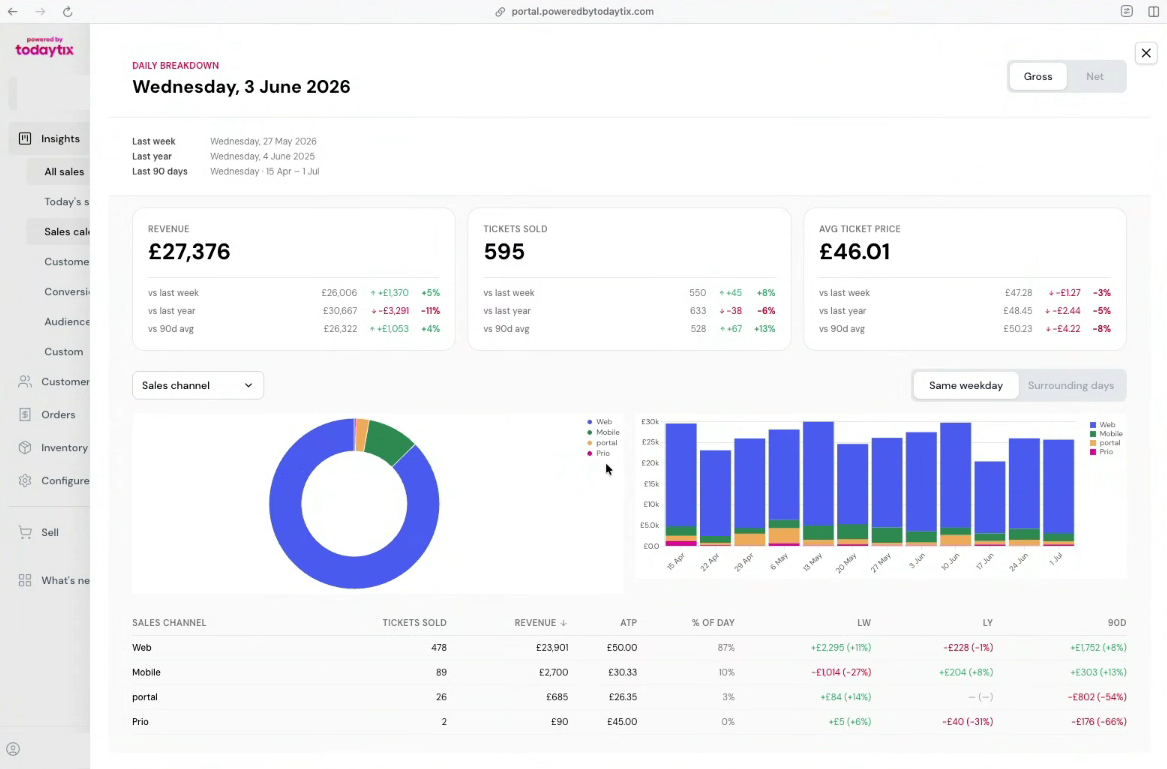Toggle Web series in bar chart legend

click(1102, 425)
